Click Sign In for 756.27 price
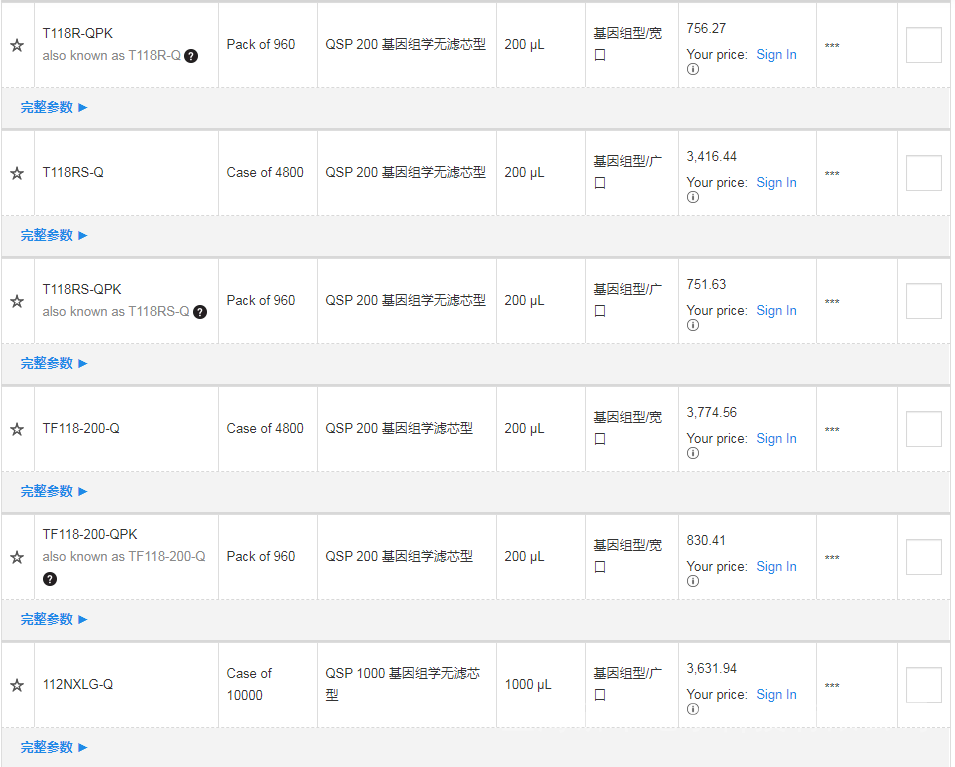 pos(776,55)
